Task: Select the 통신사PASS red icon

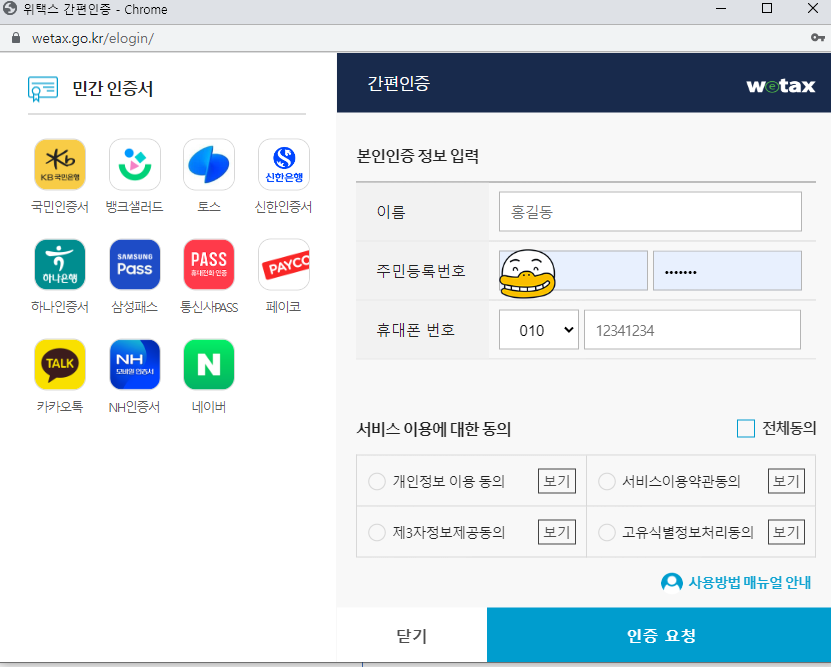Action: [209, 264]
